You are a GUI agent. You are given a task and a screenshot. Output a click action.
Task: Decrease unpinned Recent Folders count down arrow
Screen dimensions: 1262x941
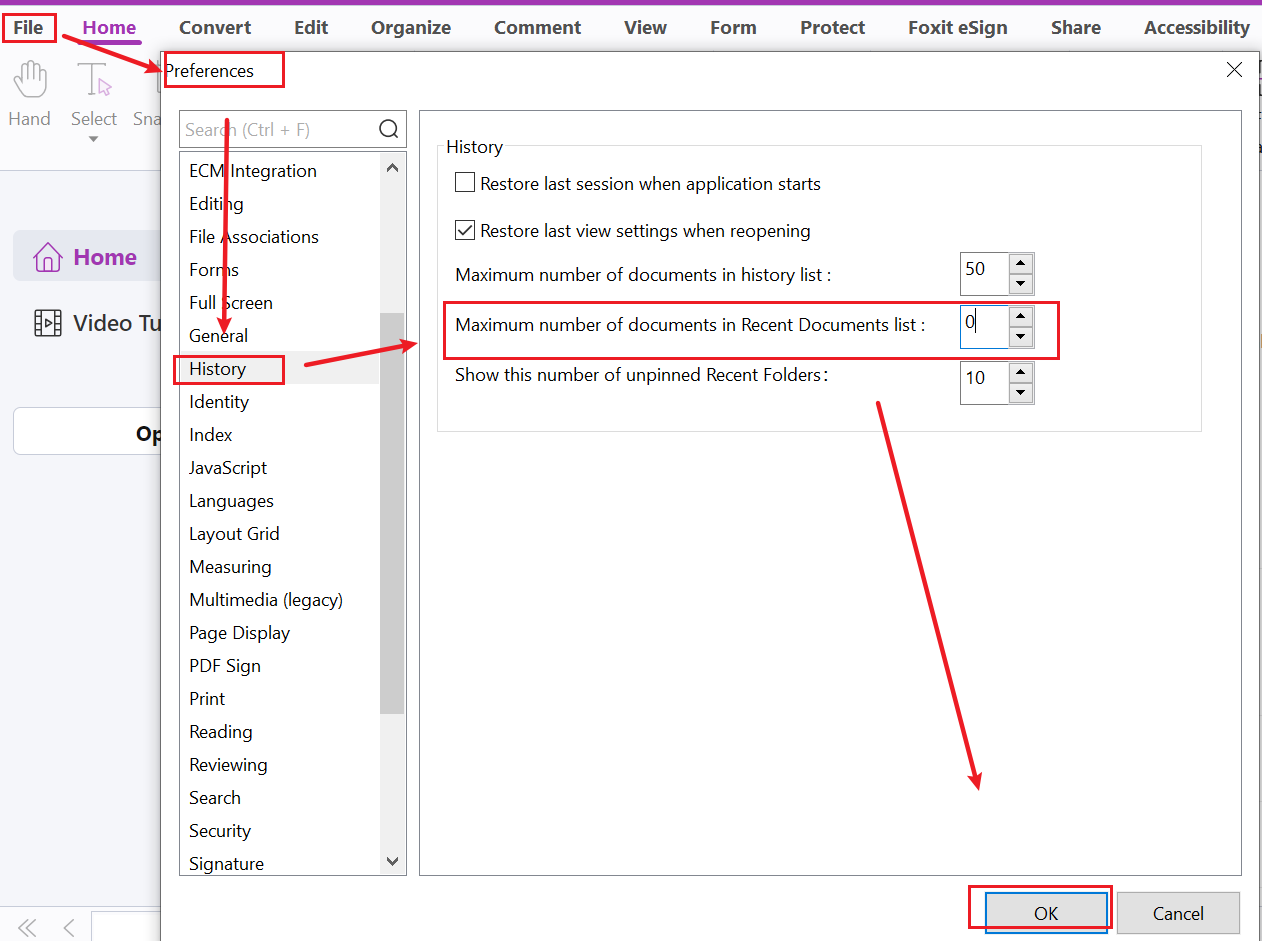point(1020,393)
